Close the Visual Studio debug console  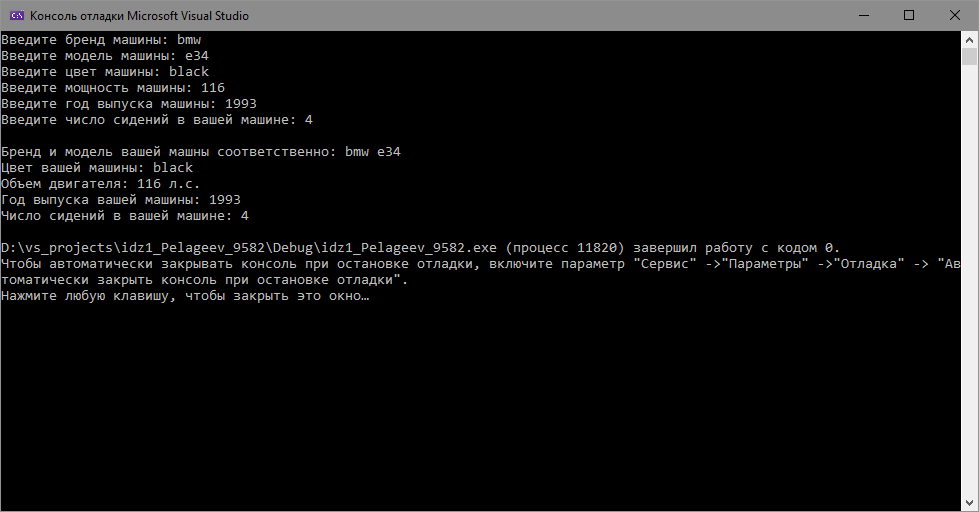click(x=955, y=16)
